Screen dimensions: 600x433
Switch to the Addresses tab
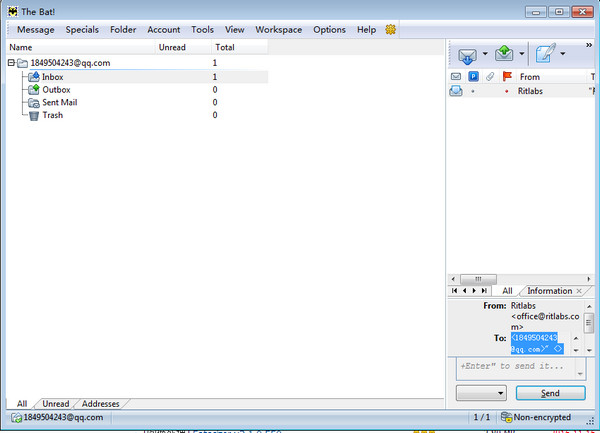pyautogui.click(x=100, y=404)
